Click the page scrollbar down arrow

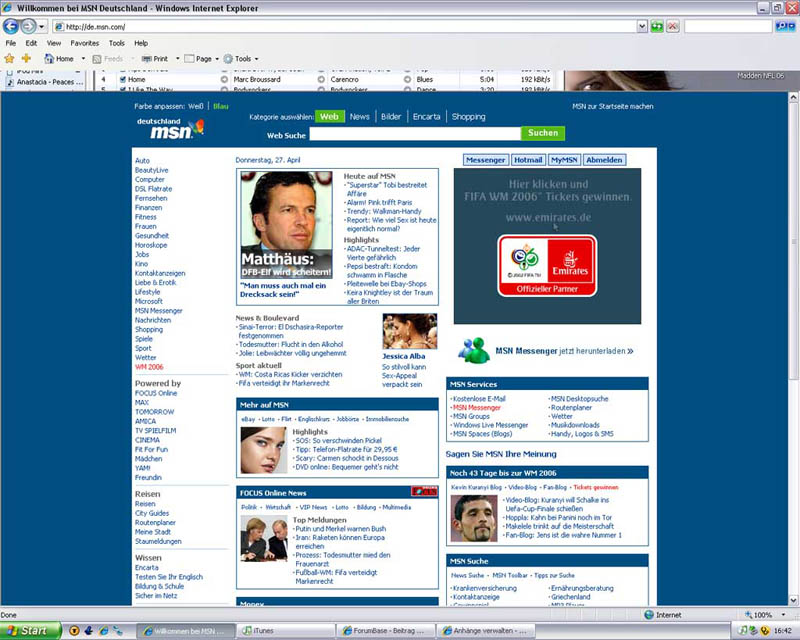793,601
